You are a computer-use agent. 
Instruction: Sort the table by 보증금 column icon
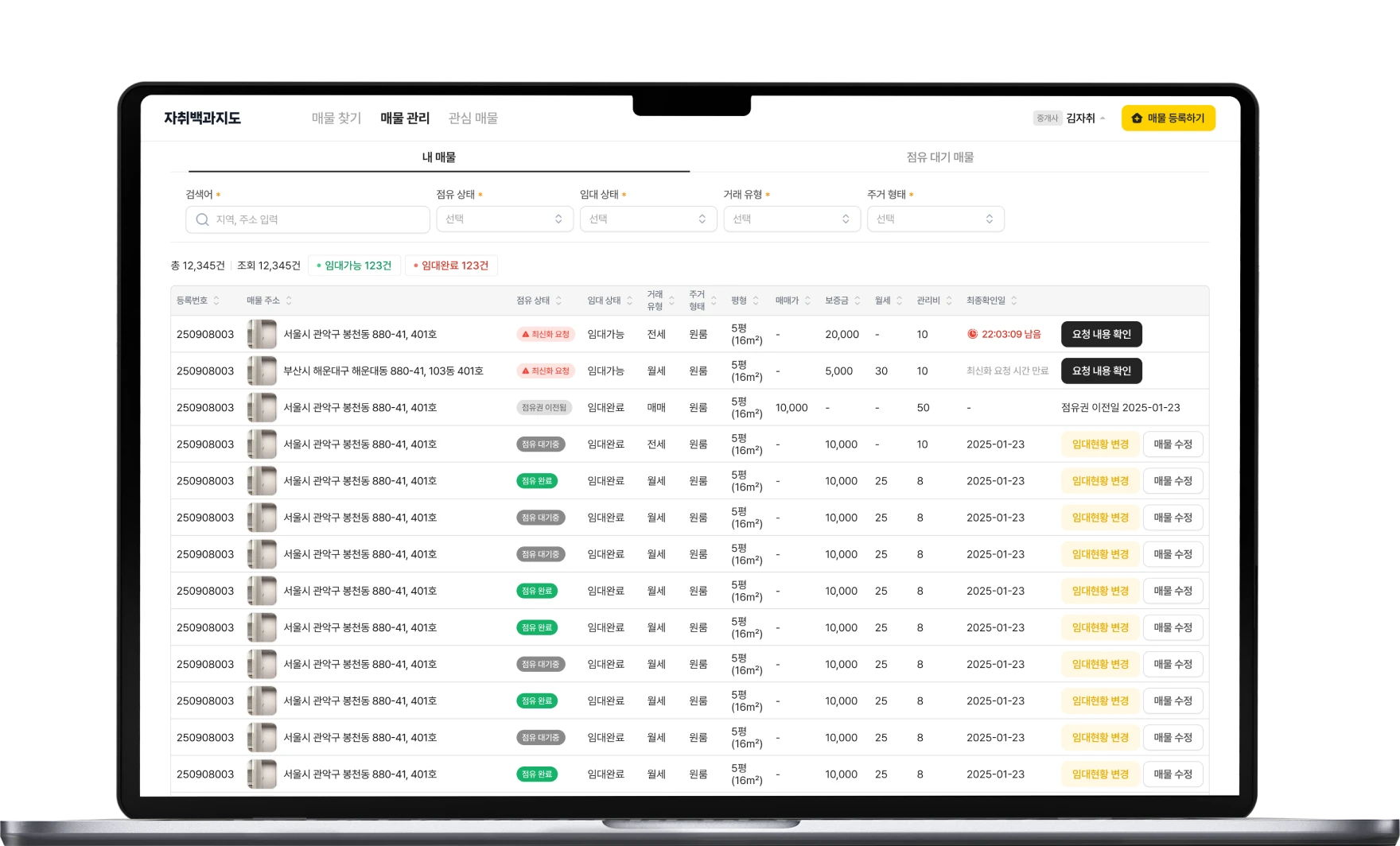[857, 301]
